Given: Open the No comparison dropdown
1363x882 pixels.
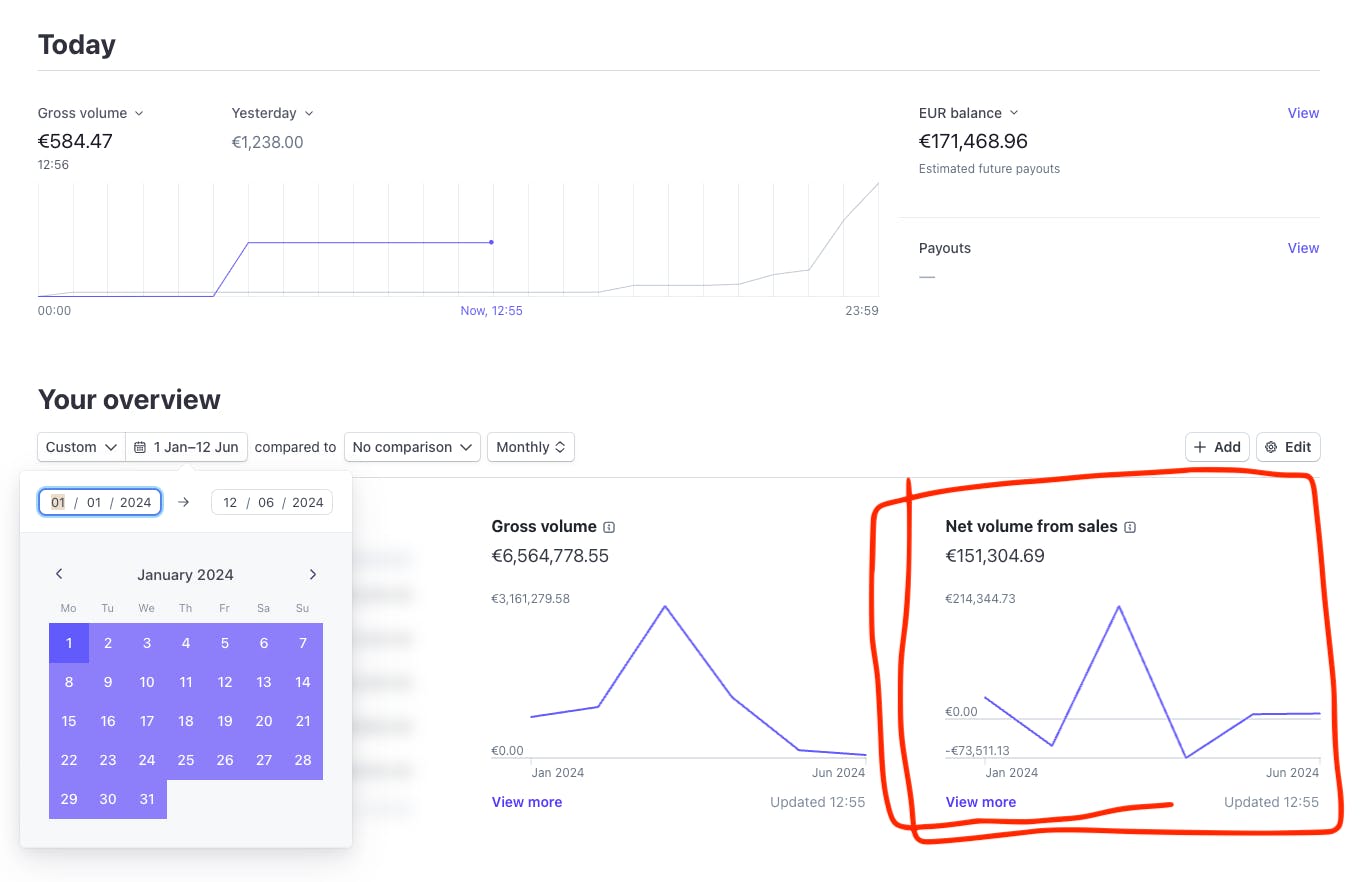Looking at the screenshot, I should pyautogui.click(x=411, y=447).
